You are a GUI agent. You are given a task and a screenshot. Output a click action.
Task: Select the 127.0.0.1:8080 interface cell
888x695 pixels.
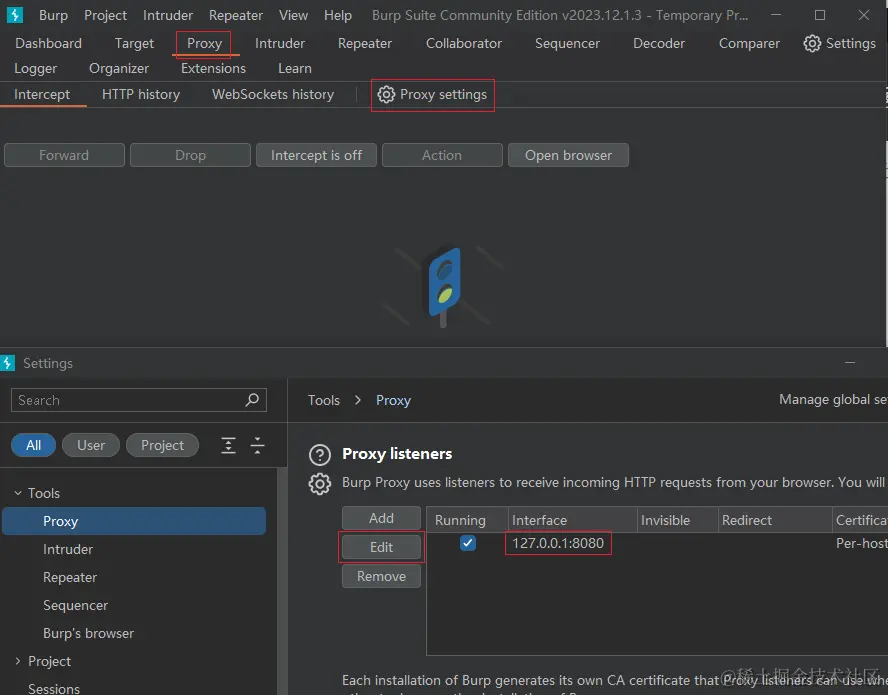pyautogui.click(x=558, y=543)
